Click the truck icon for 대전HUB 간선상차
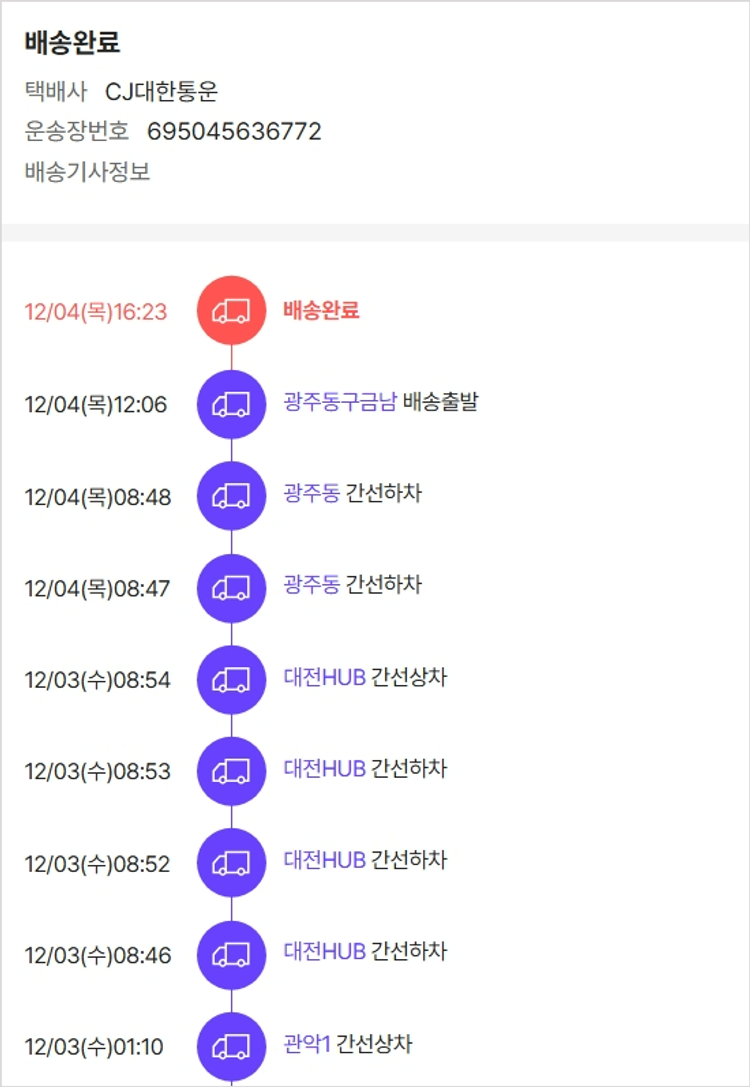Screen dimensions: 750x1087 pyautogui.click(x=231, y=680)
